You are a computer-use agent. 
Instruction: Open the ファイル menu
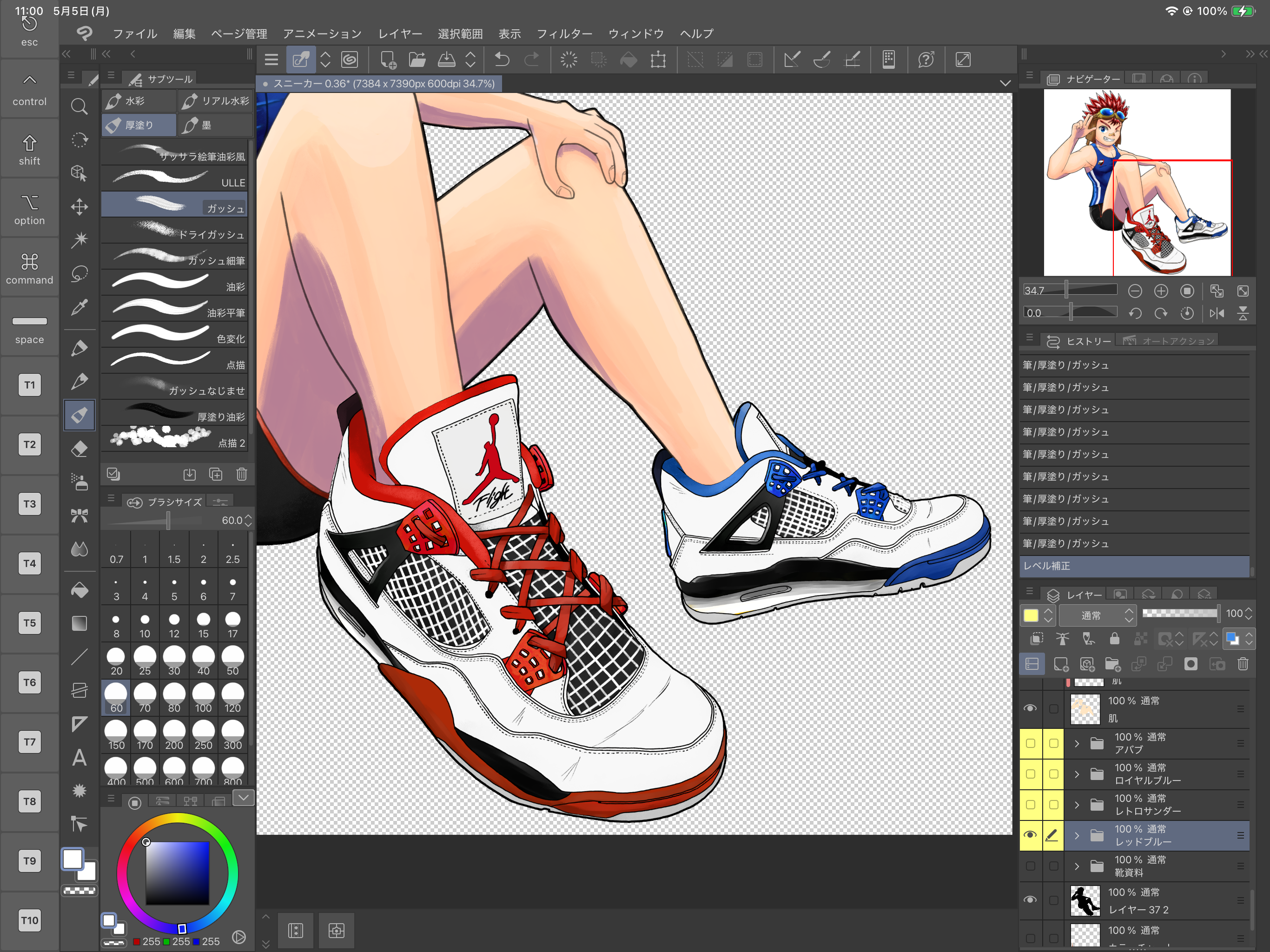[x=135, y=33]
